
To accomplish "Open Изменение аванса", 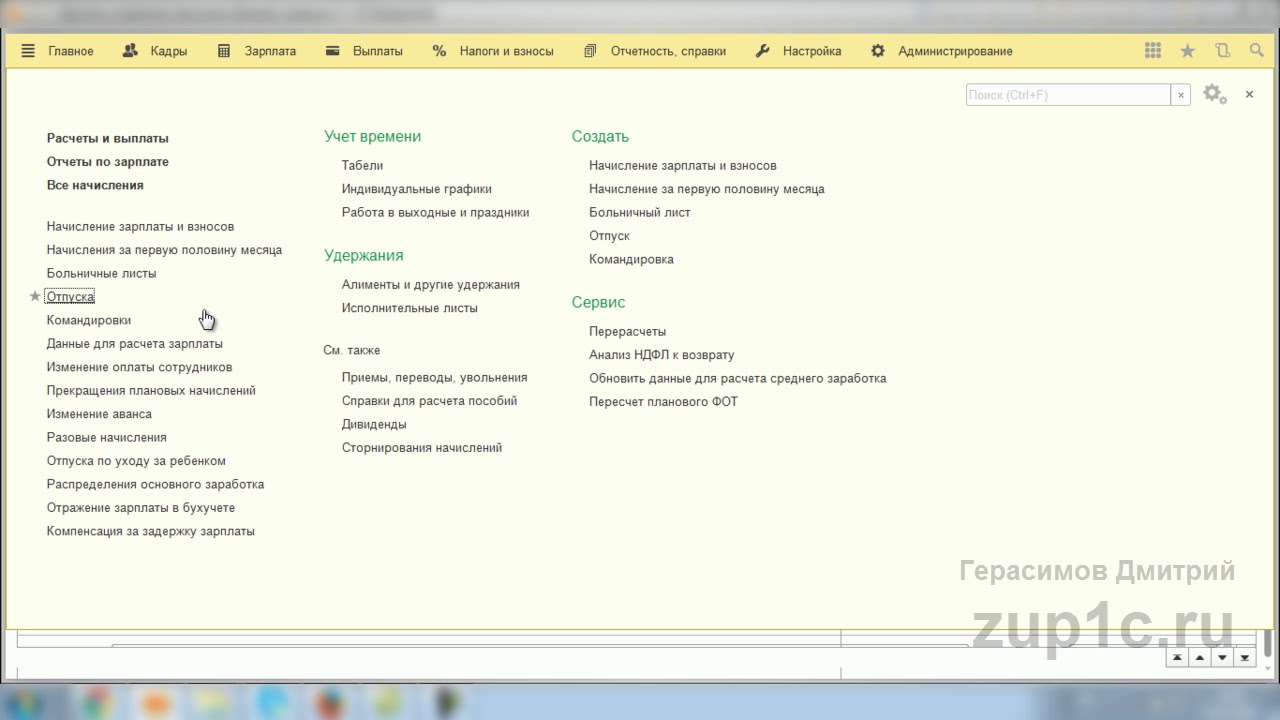I will (99, 414).
